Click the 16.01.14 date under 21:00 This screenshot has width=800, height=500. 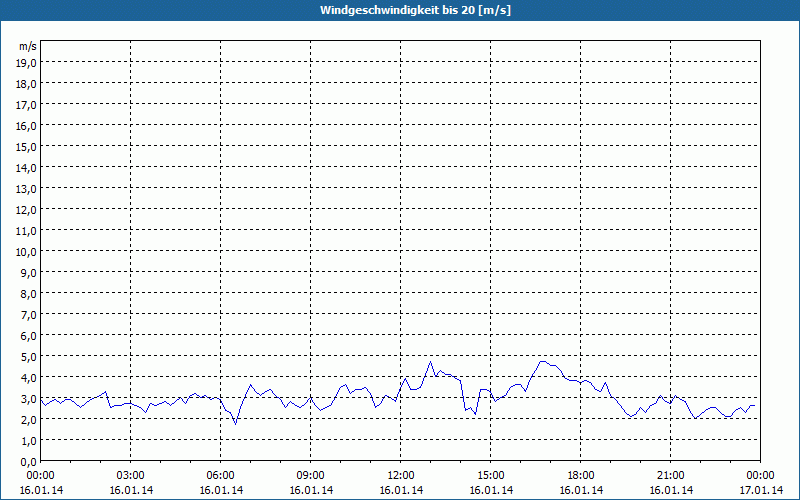pyautogui.click(x=671, y=490)
